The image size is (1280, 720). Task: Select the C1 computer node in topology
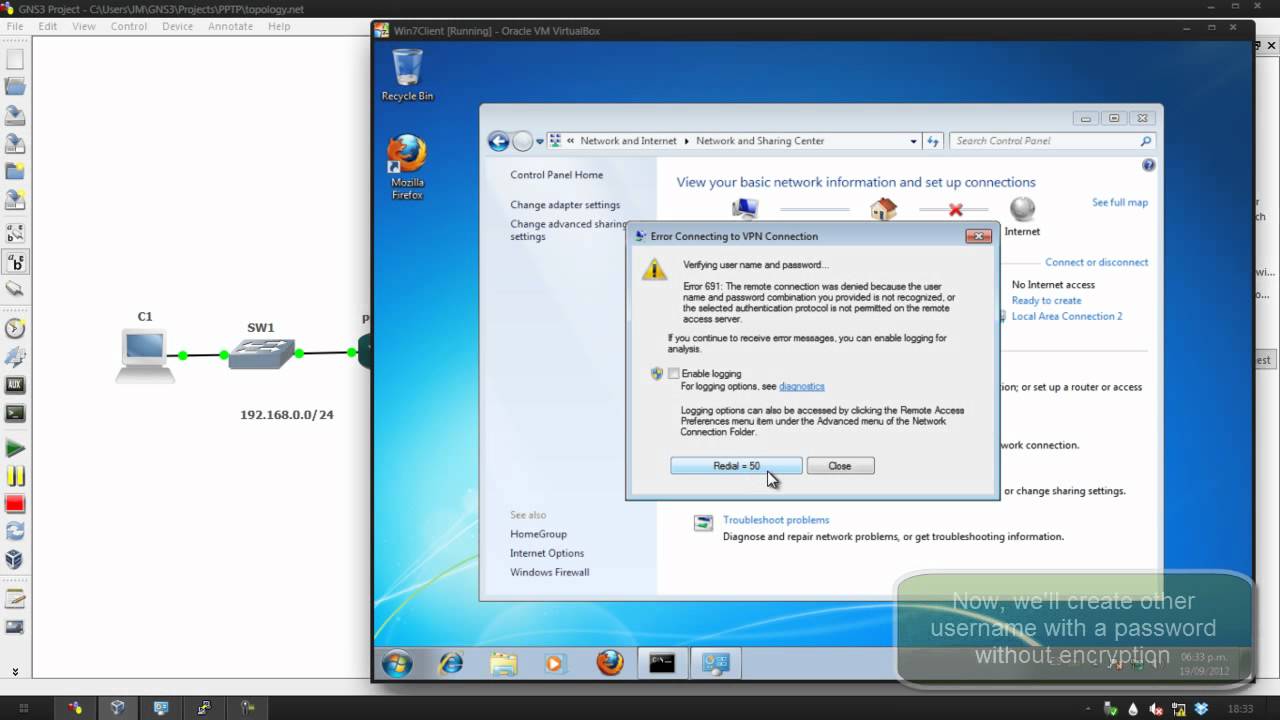click(145, 356)
